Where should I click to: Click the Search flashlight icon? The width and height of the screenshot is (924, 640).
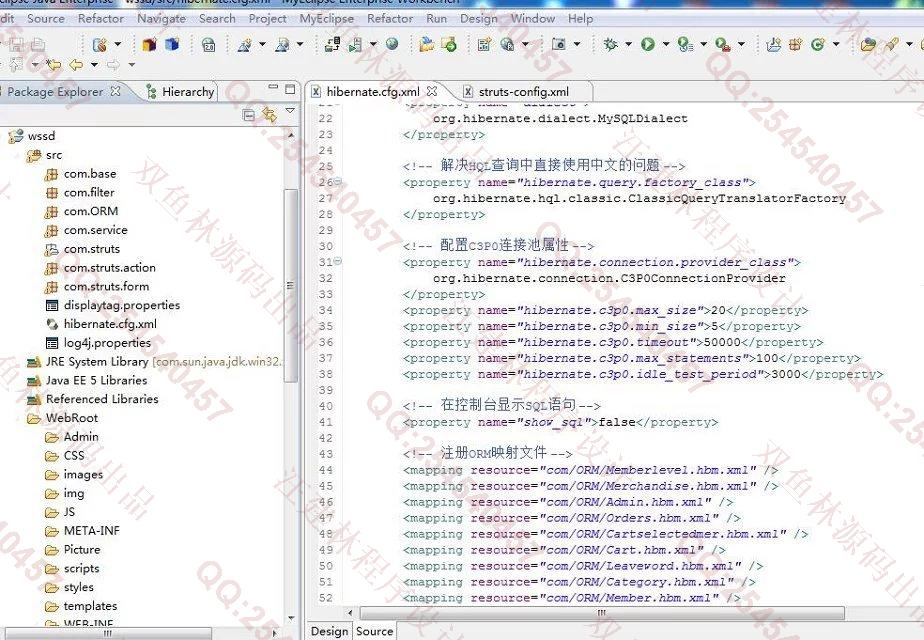click(892, 44)
